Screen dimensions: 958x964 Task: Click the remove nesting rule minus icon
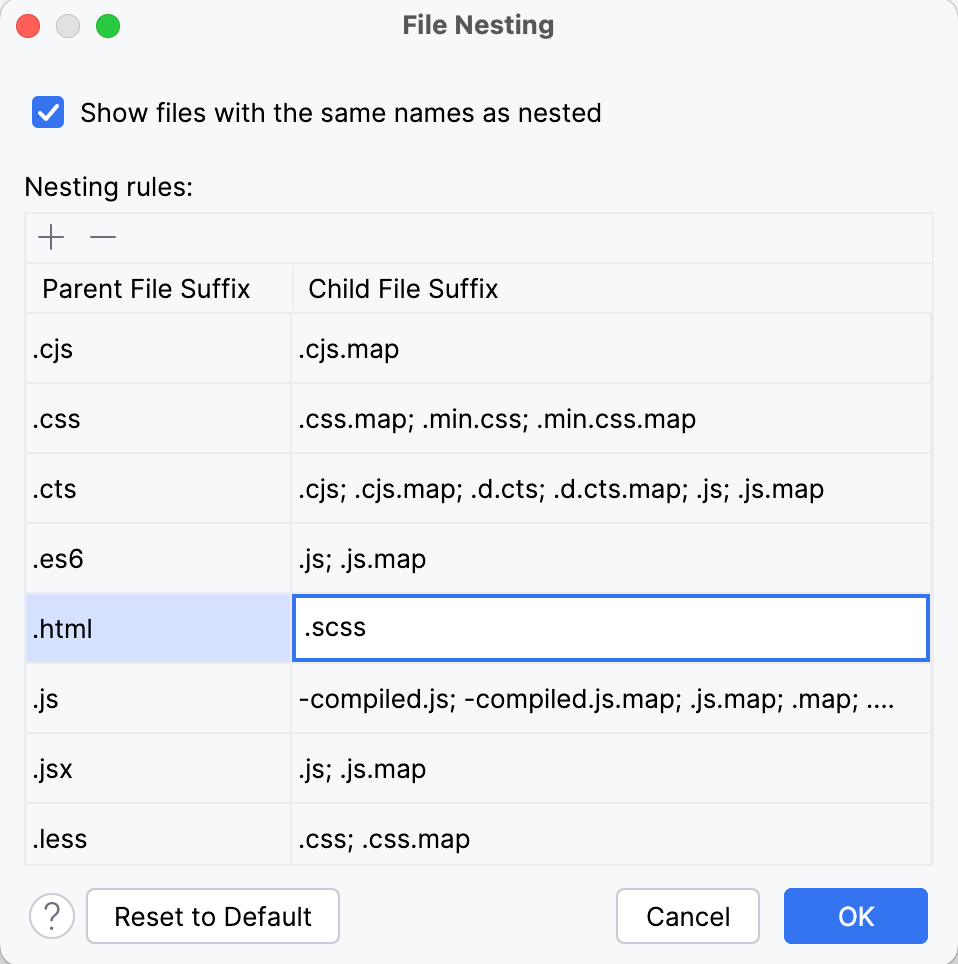click(x=101, y=237)
